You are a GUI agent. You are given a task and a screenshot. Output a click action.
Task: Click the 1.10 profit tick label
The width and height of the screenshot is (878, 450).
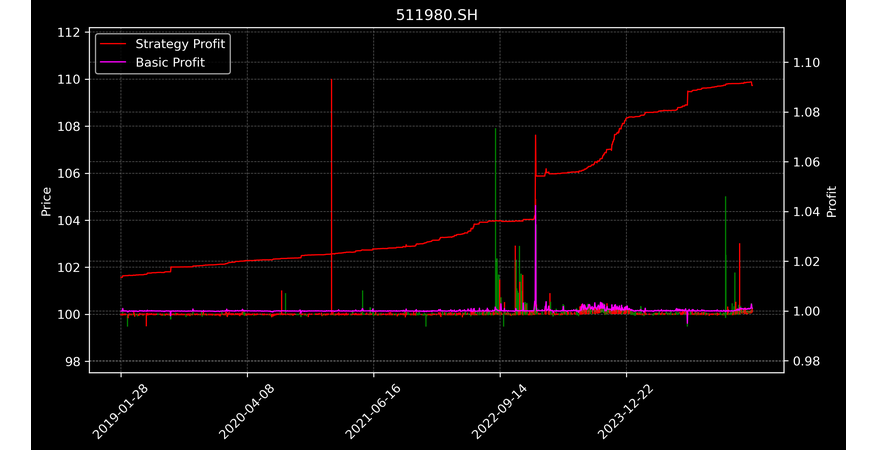[806, 63]
